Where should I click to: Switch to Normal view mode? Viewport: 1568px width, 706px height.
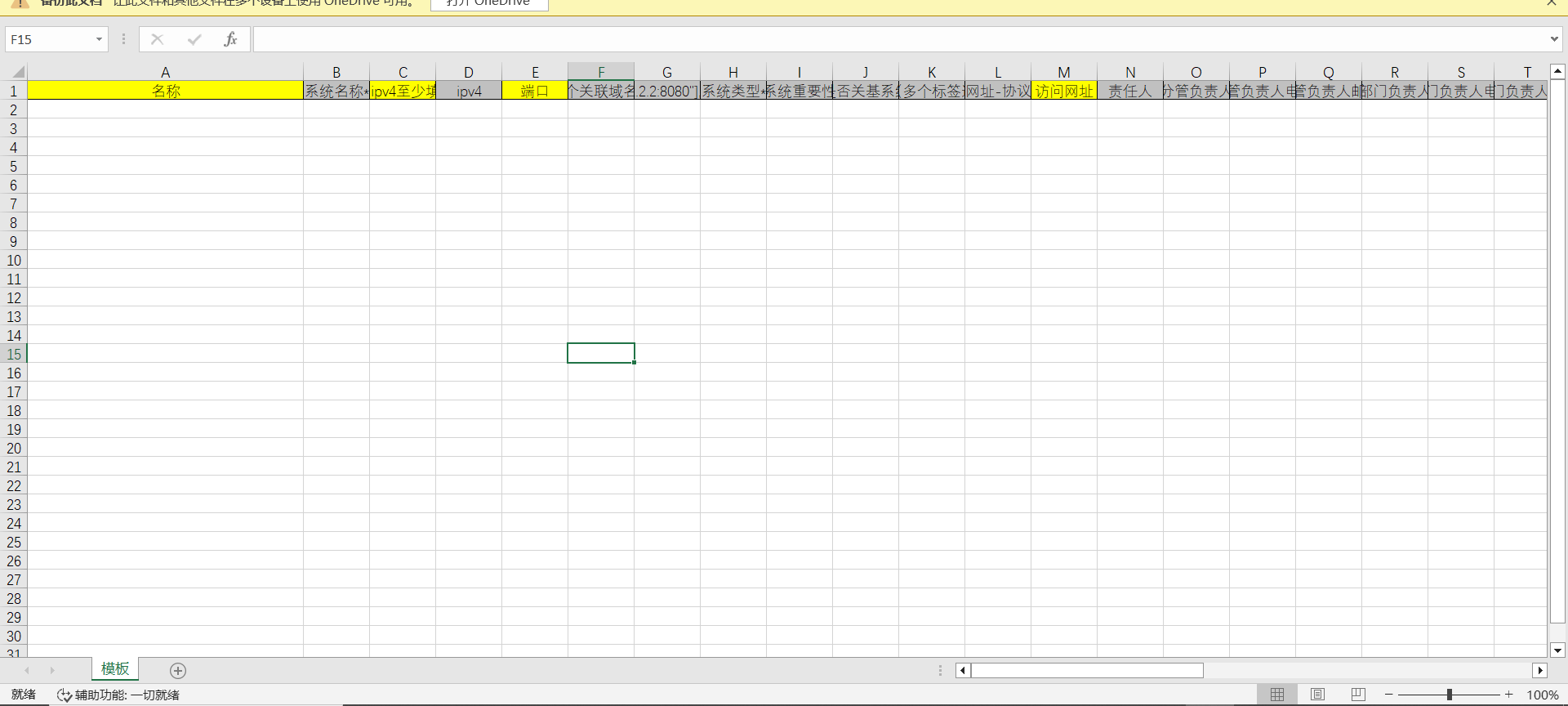1277,695
